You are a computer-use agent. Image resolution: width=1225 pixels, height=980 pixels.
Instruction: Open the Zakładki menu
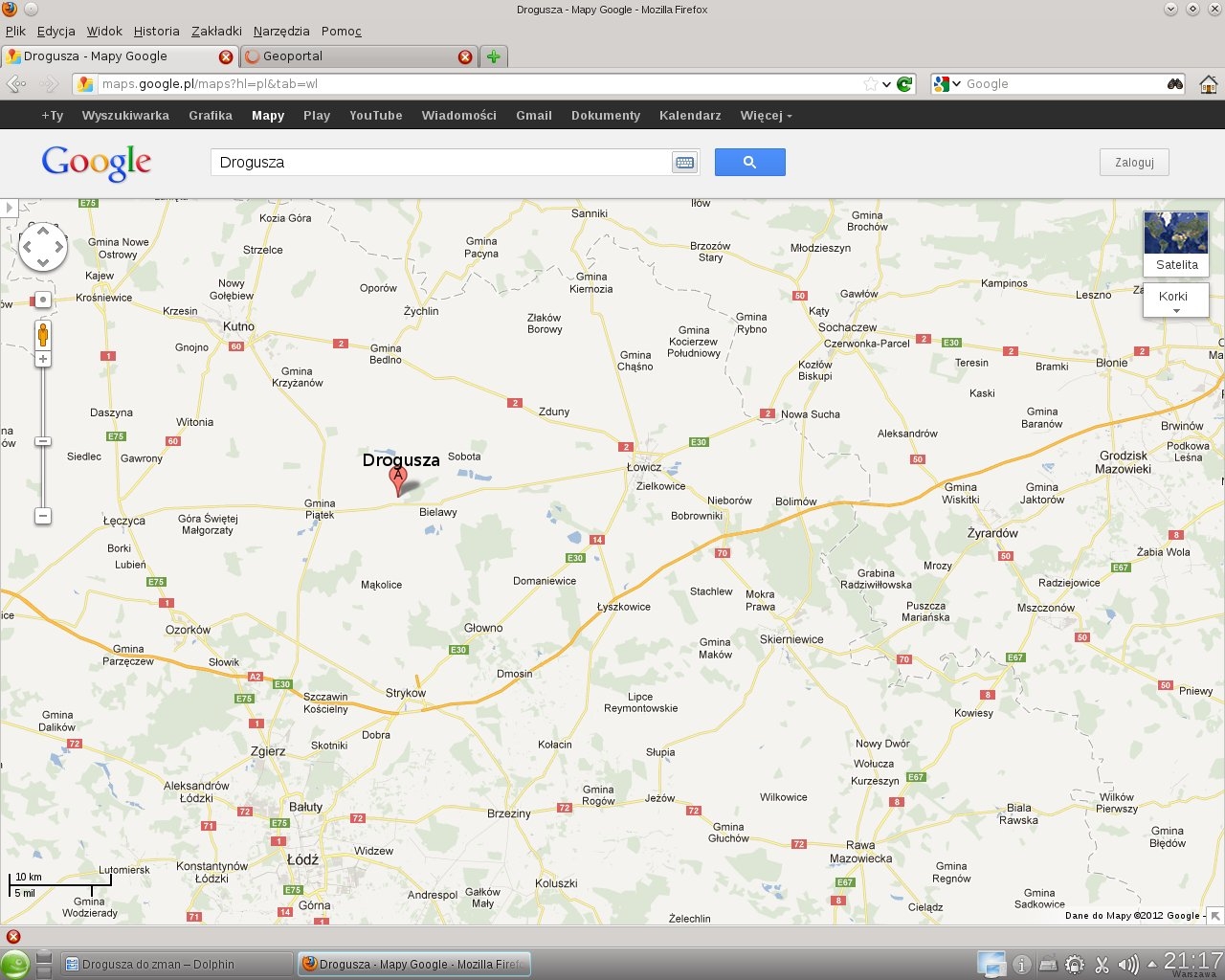(216, 31)
